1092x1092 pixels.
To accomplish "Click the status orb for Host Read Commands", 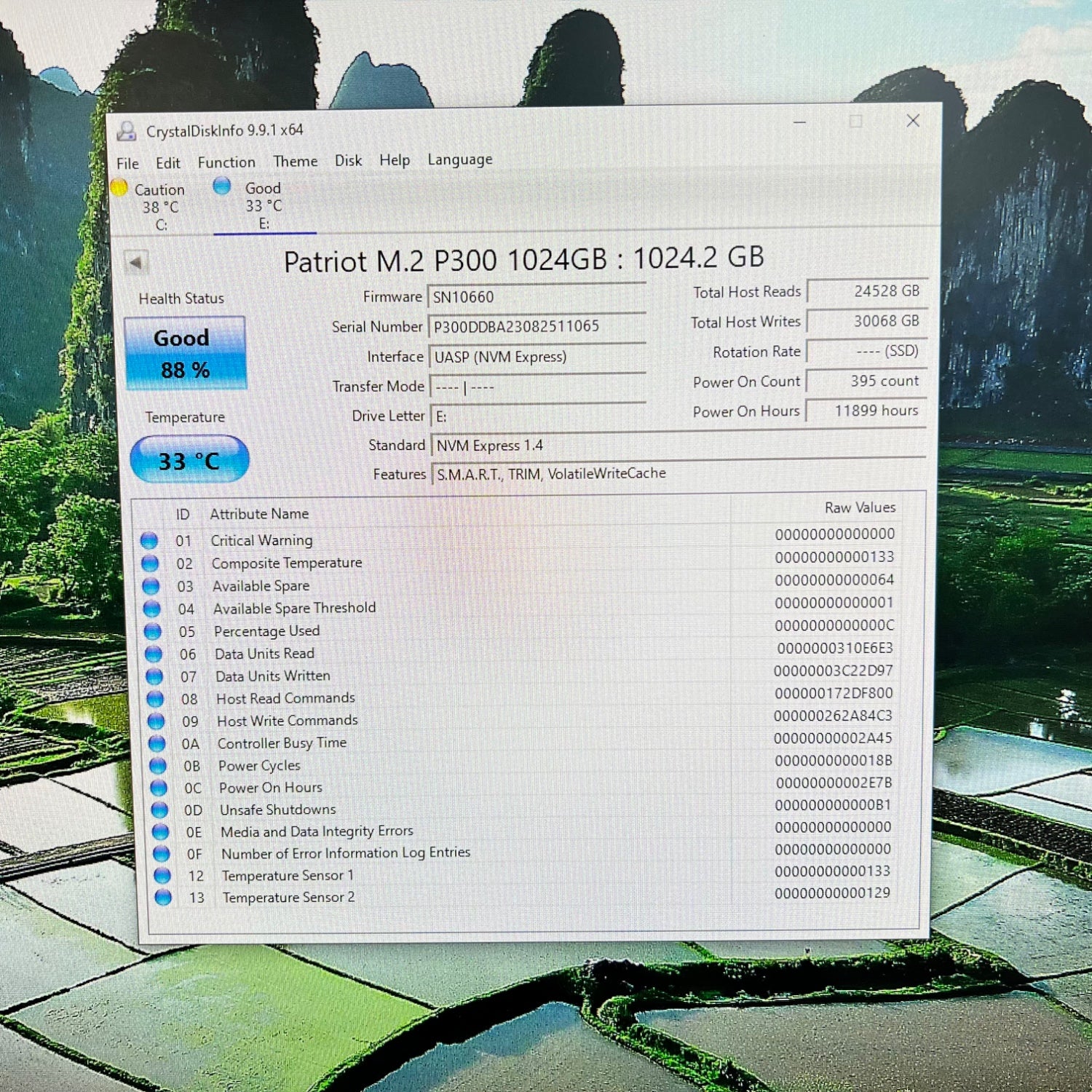I will pyautogui.click(x=155, y=699).
